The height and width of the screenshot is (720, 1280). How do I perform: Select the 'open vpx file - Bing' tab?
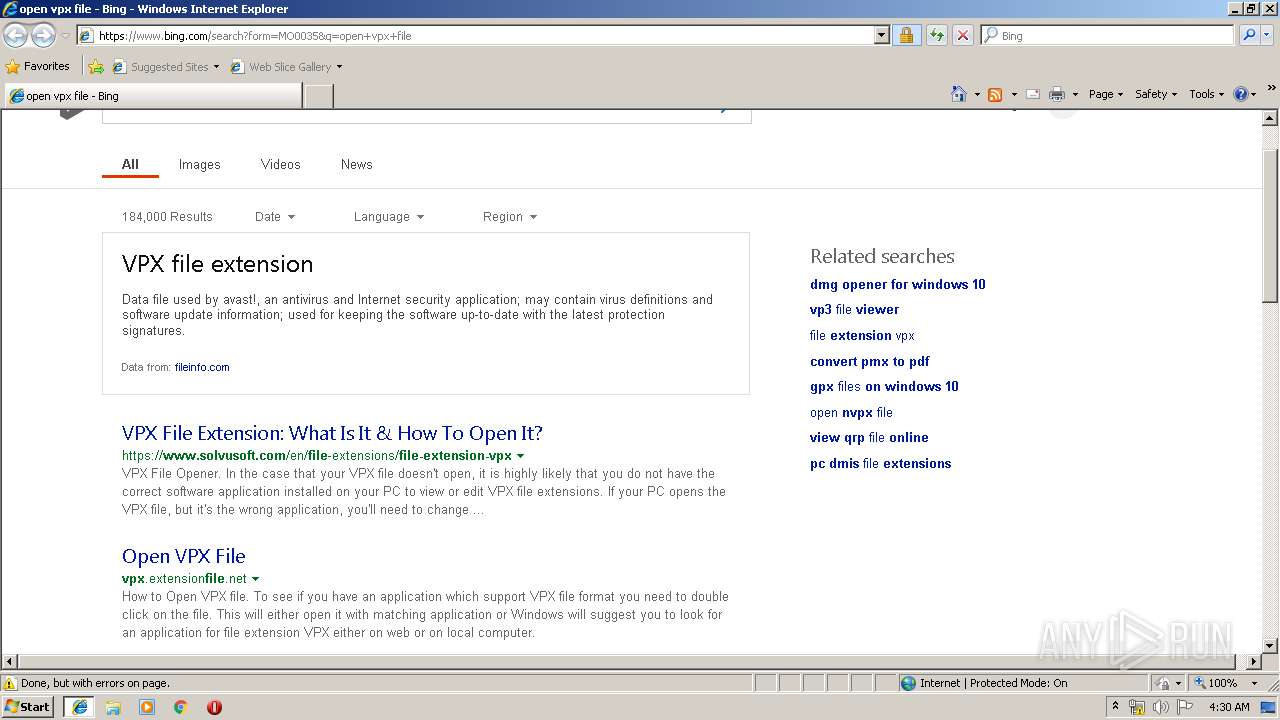click(153, 96)
